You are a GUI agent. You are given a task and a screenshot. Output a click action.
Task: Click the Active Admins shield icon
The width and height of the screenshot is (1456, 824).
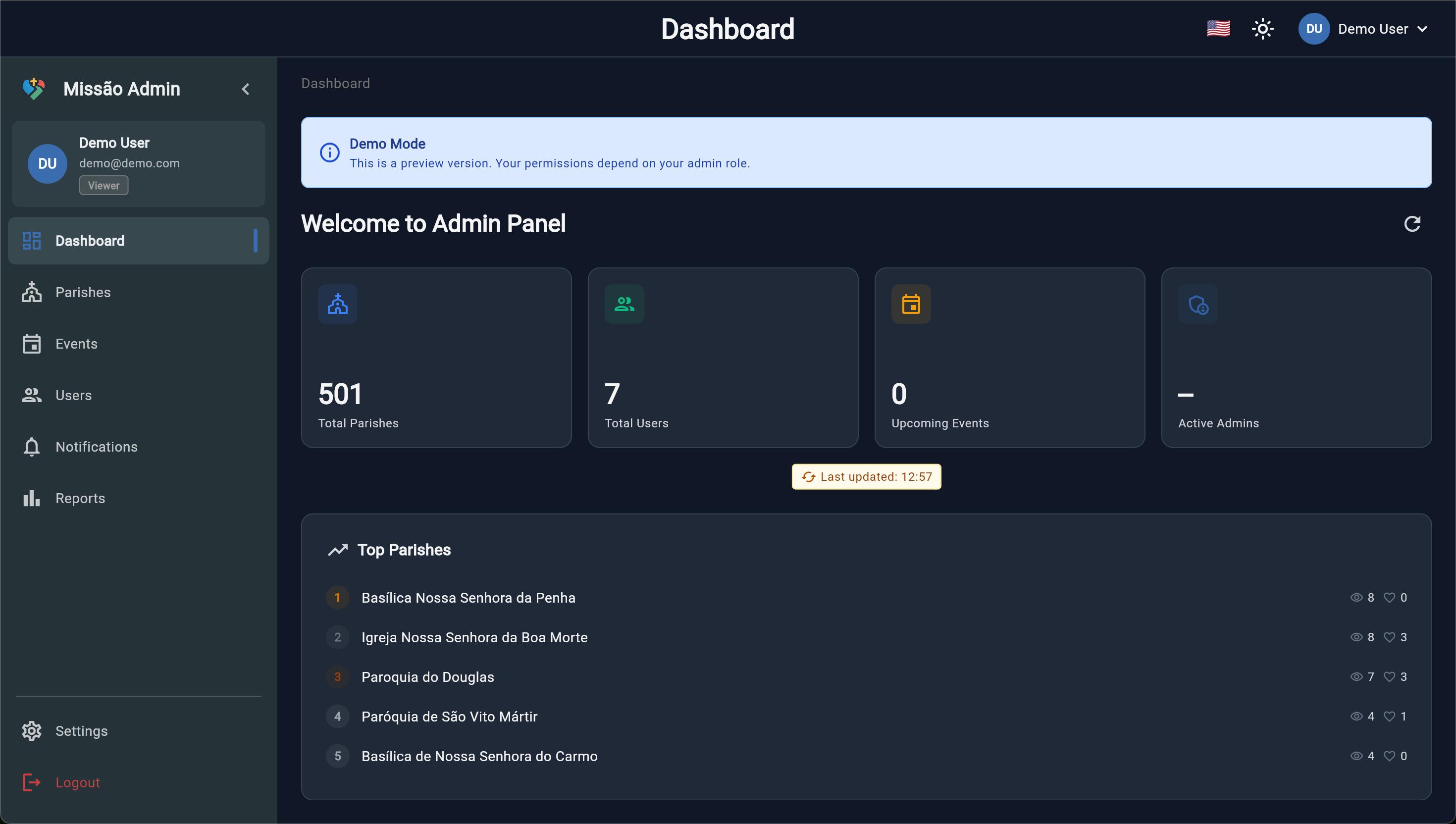pos(1197,304)
